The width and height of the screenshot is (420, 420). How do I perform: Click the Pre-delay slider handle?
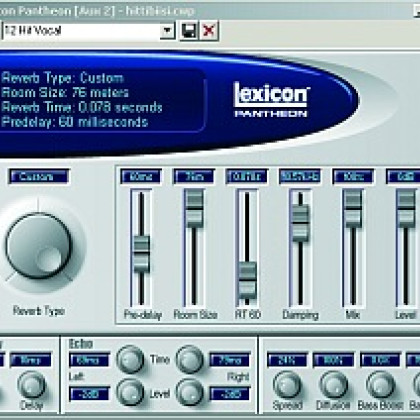pos(141,254)
